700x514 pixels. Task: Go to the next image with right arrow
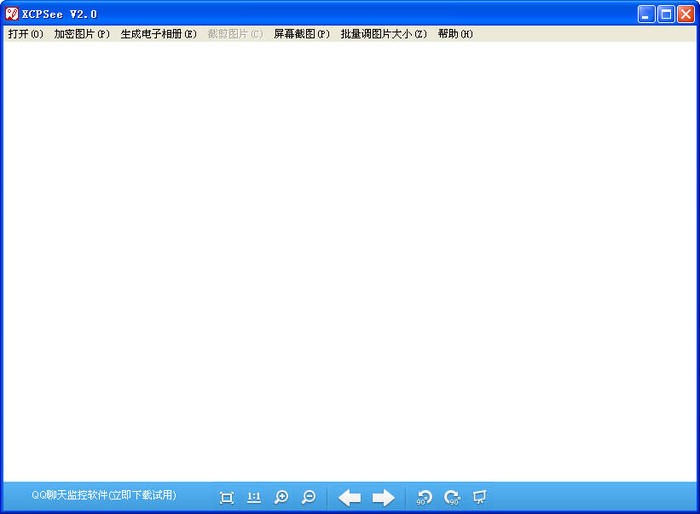coord(383,497)
